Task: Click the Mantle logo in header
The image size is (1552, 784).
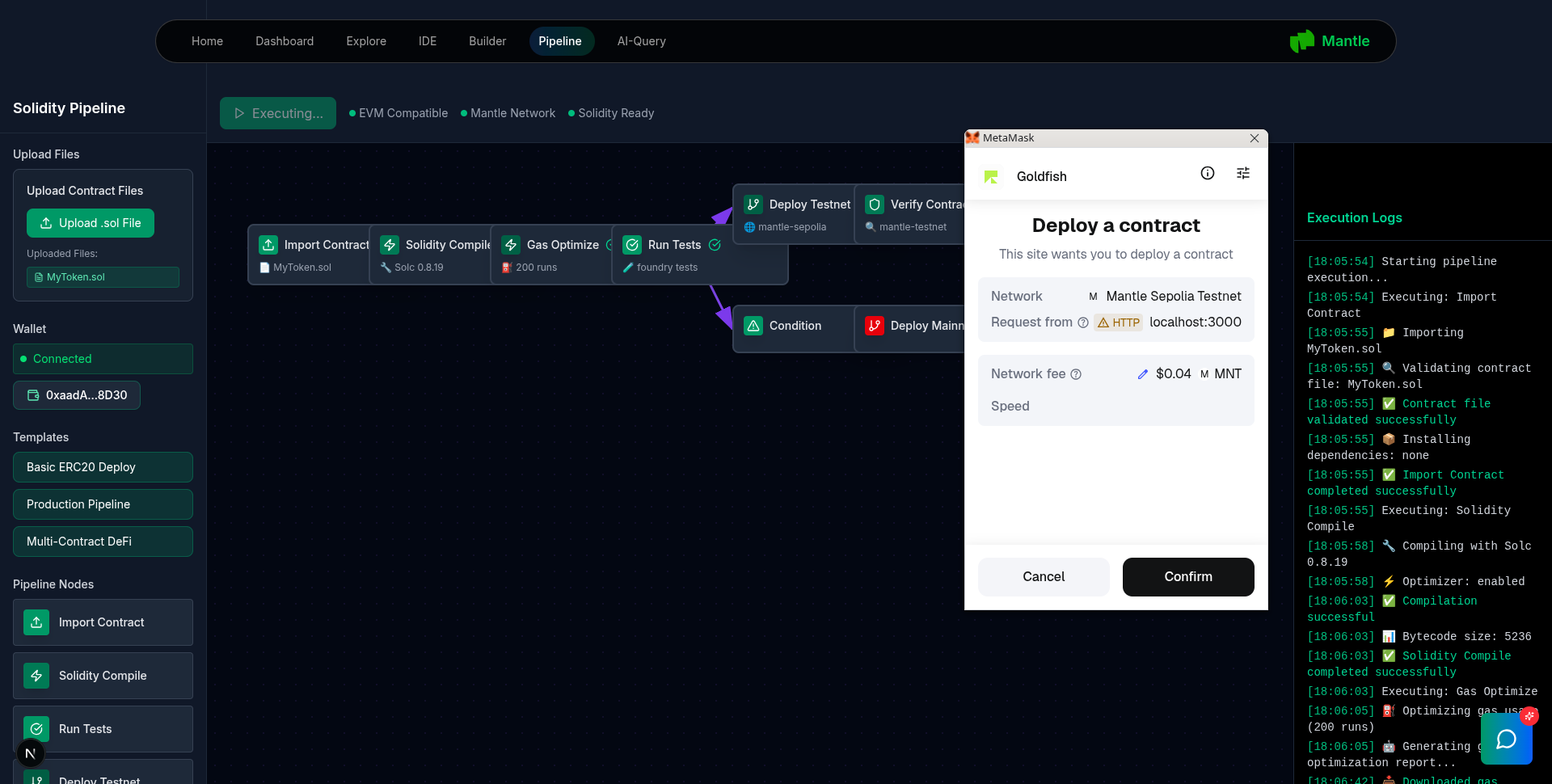Action: pyautogui.click(x=1330, y=41)
